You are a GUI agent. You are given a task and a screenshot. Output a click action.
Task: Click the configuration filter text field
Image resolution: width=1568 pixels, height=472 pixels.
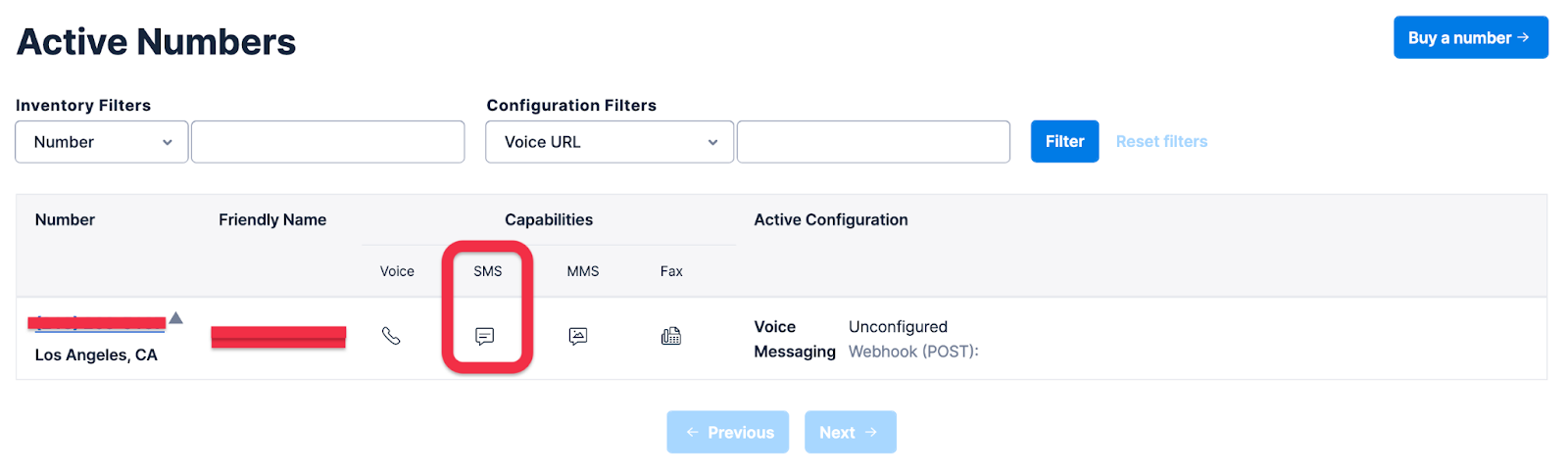(x=873, y=142)
